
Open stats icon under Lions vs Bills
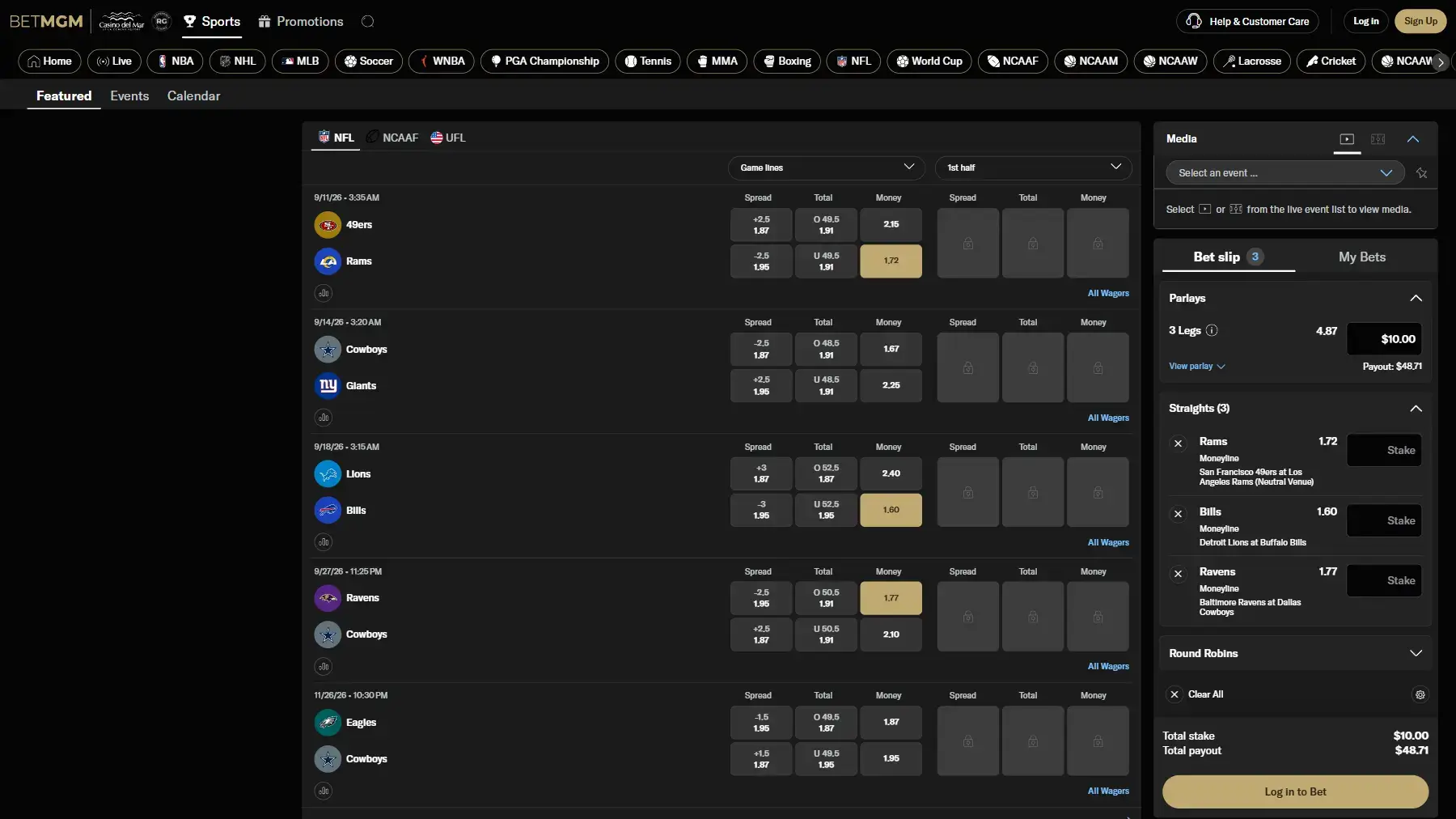point(324,542)
